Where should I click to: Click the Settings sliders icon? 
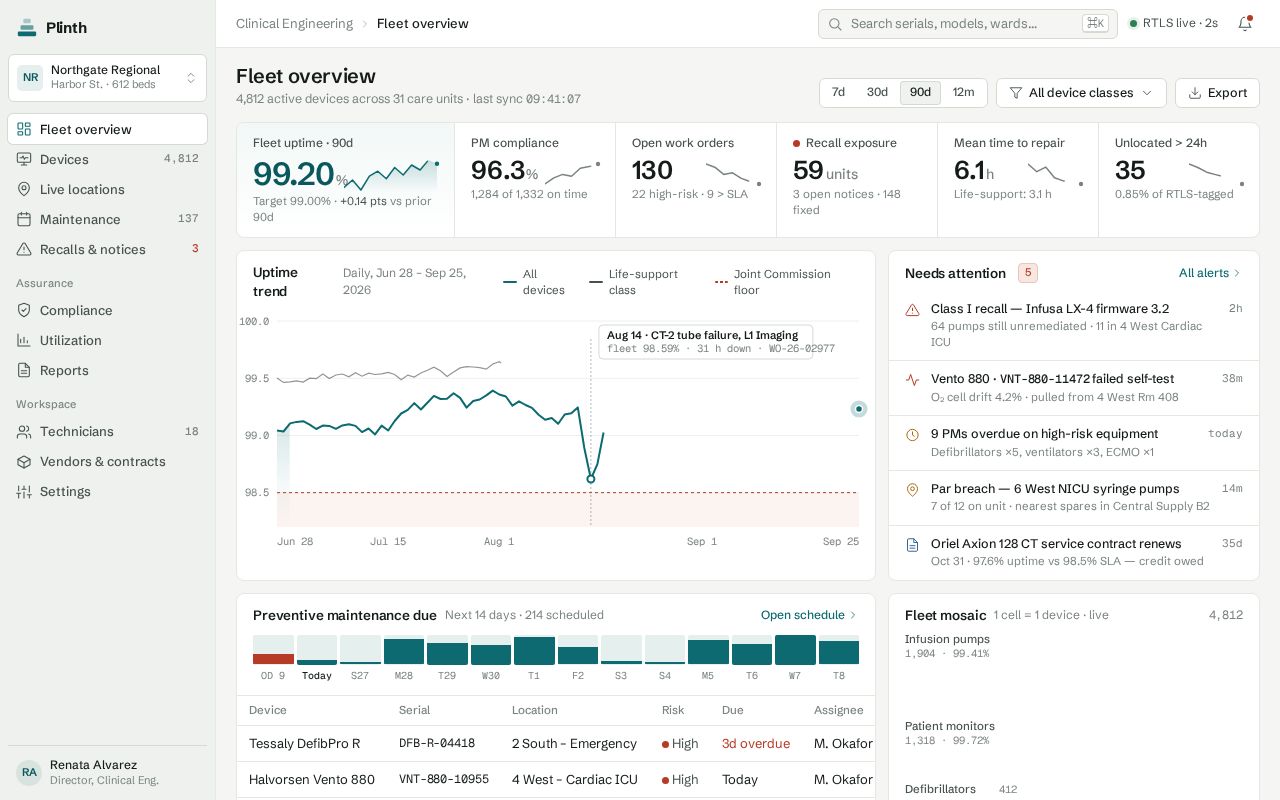[x=24, y=492]
